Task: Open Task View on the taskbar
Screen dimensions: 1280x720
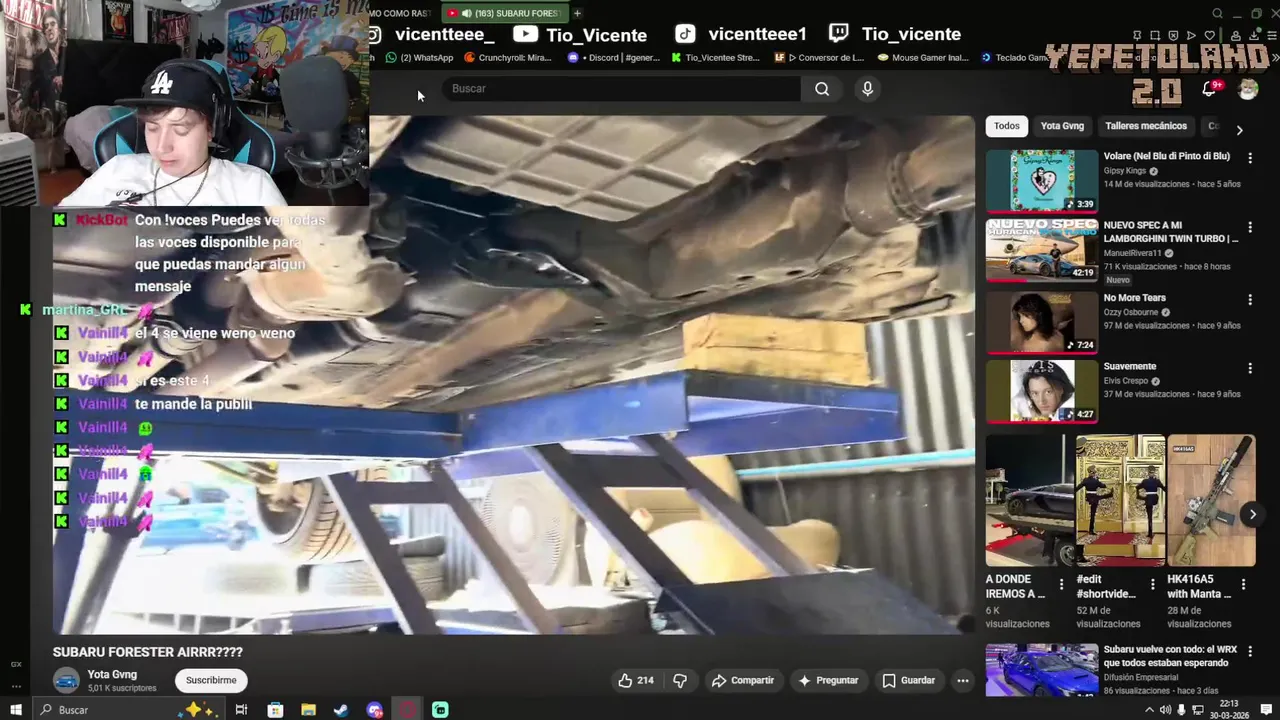Action: coord(241,710)
